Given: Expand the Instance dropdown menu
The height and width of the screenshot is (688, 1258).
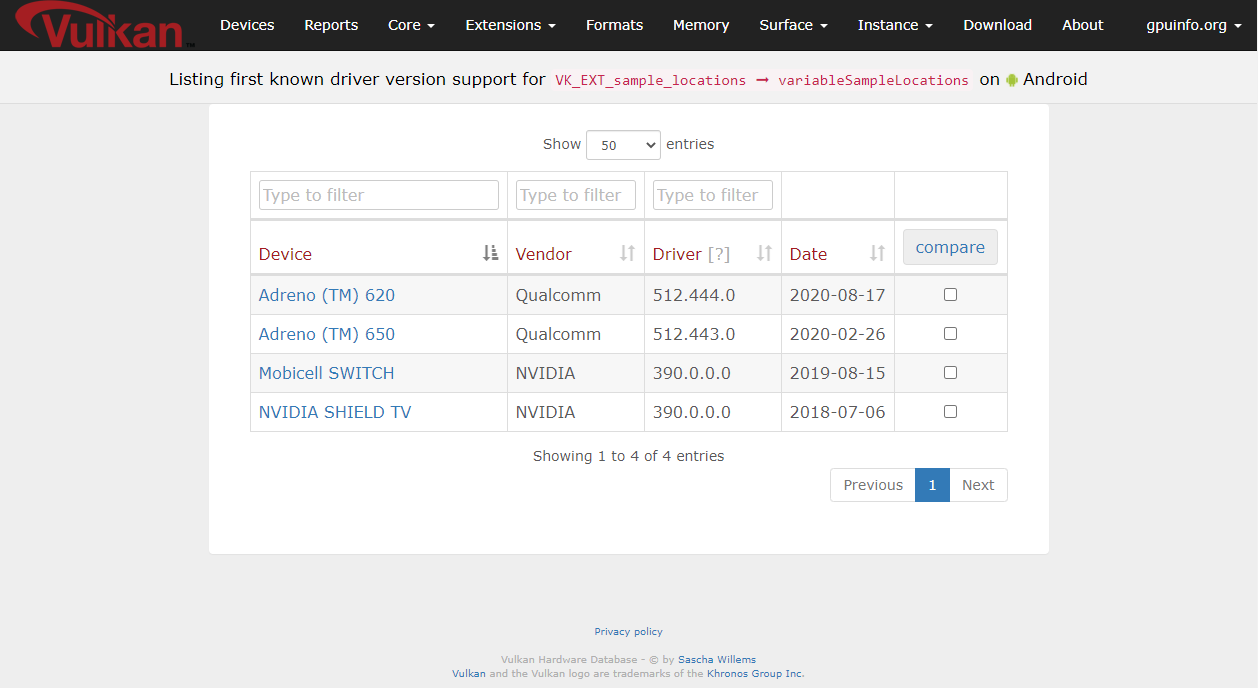Looking at the screenshot, I should 895,25.
